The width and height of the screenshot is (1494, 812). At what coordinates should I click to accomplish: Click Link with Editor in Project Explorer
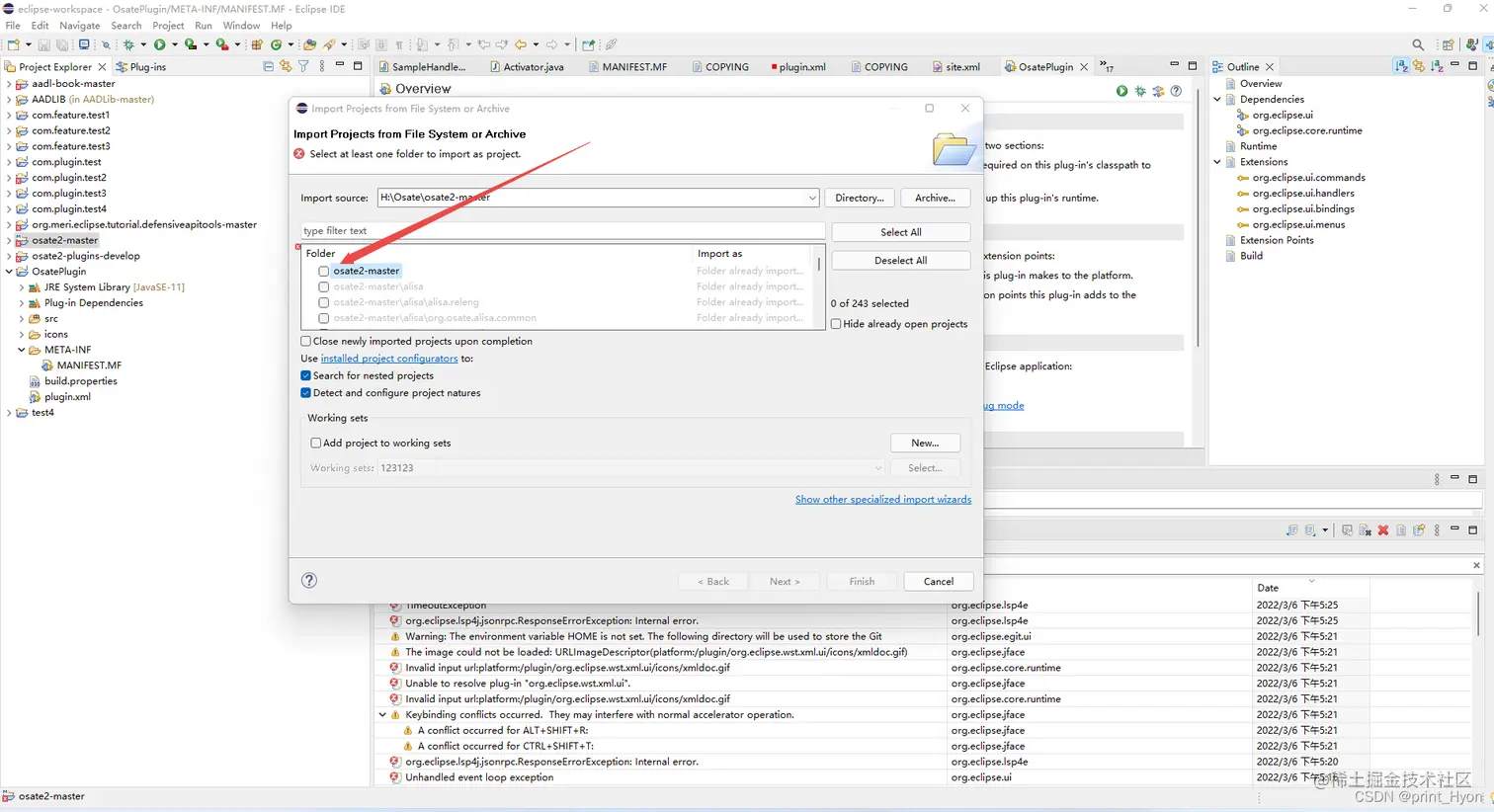(x=286, y=66)
